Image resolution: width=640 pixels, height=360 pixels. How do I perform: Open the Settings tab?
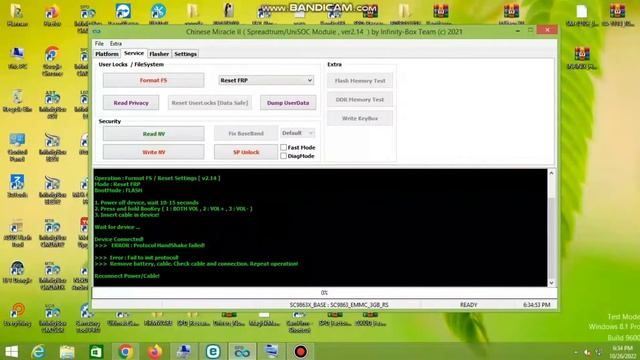[185, 54]
